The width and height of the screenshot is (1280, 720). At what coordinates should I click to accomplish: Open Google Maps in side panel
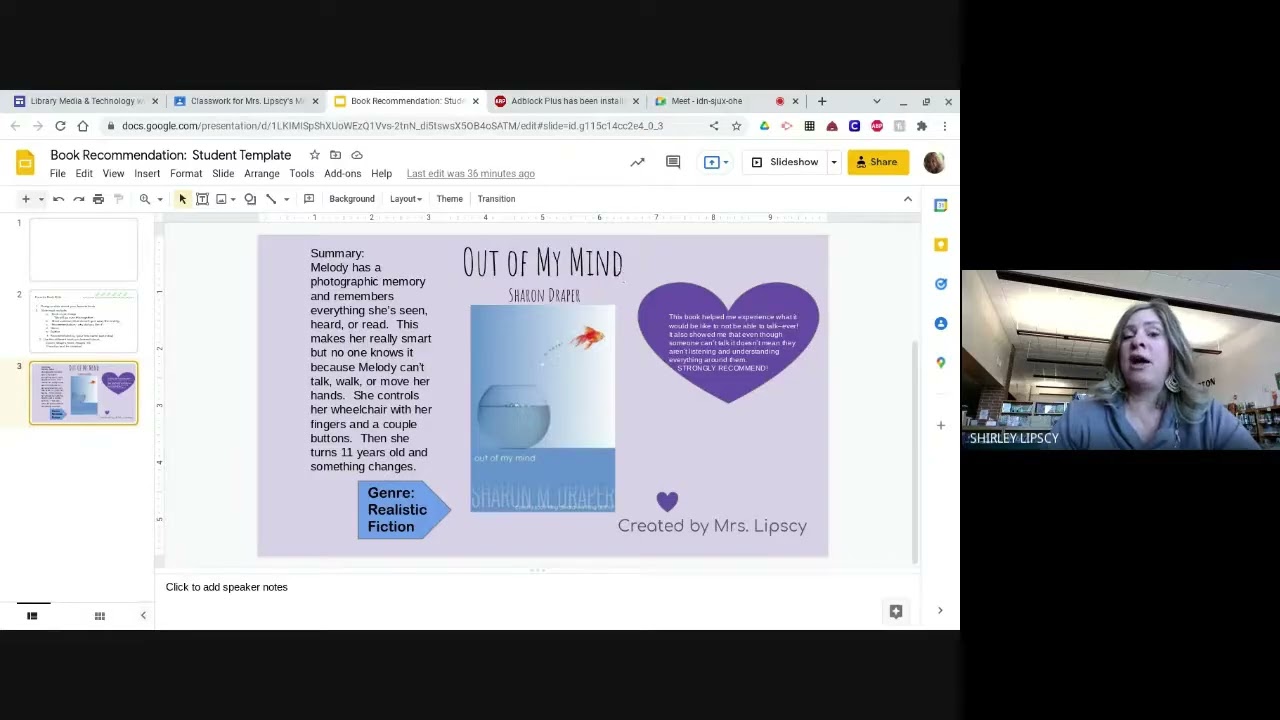[941, 362]
